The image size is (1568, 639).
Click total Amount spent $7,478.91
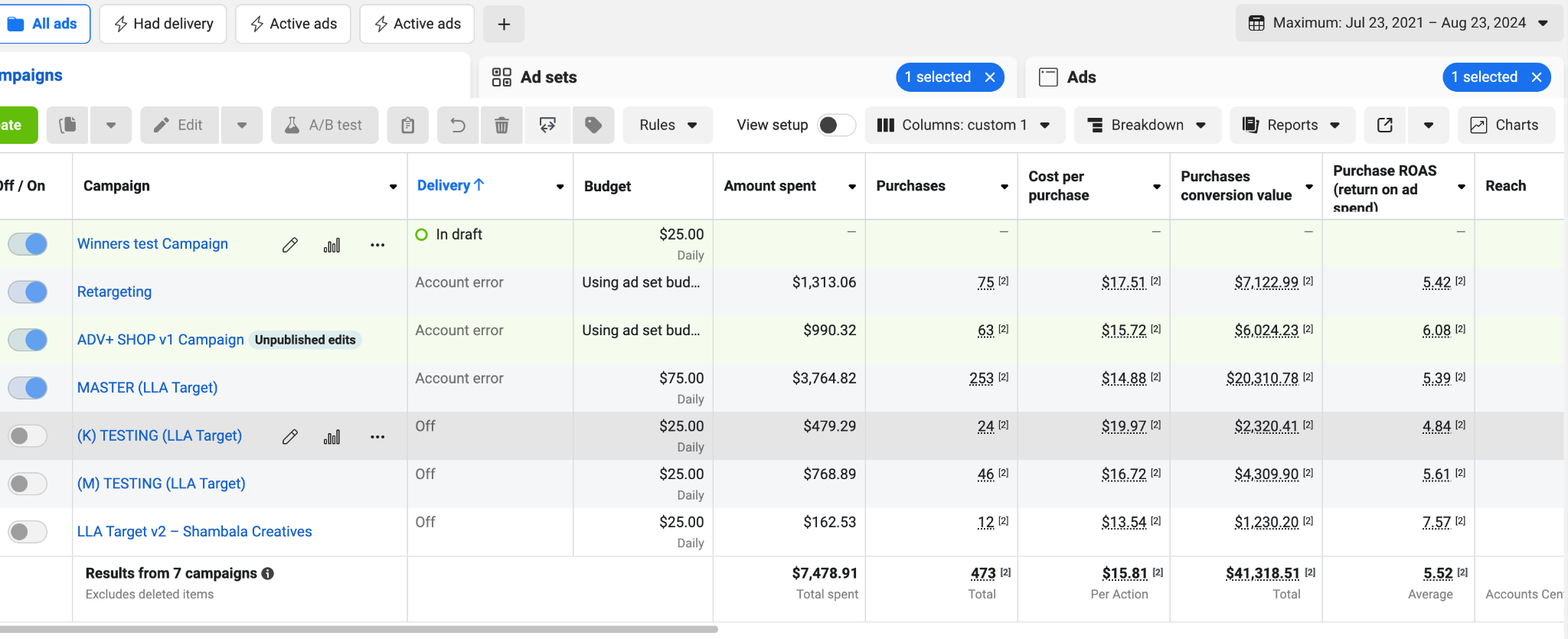coord(825,573)
